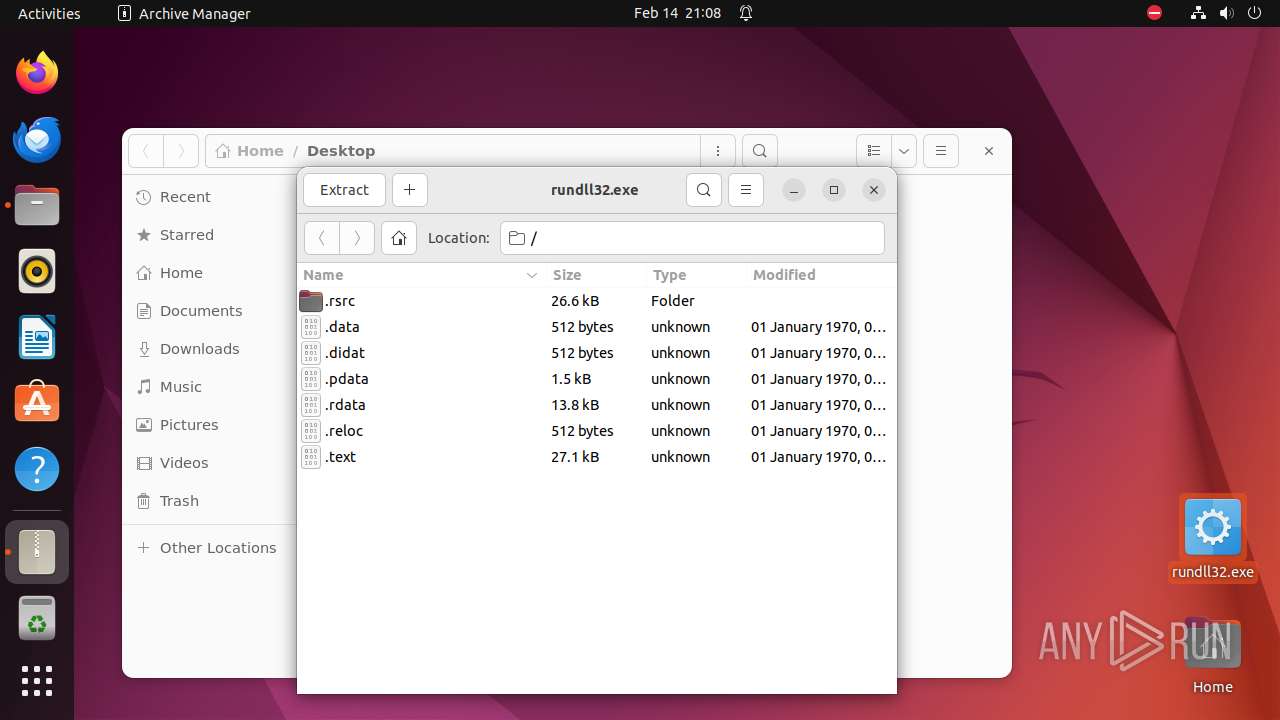This screenshot has width=1280, height=720.
Task: Open Downloads in Files sidebar
Action: coord(210,349)
